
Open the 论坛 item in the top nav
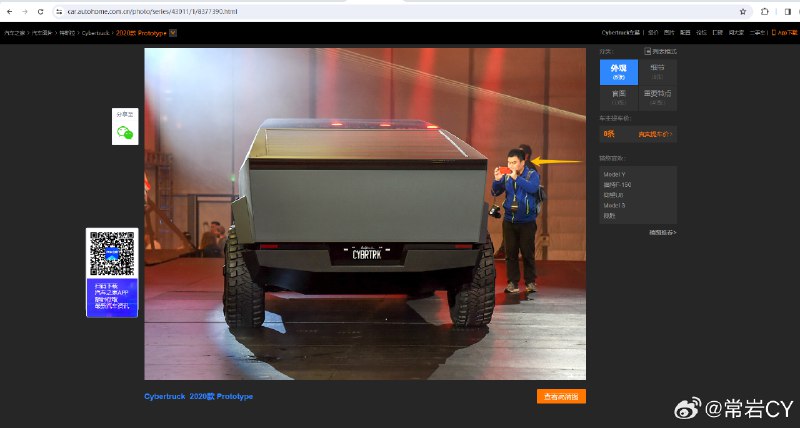tap(702, 33)
